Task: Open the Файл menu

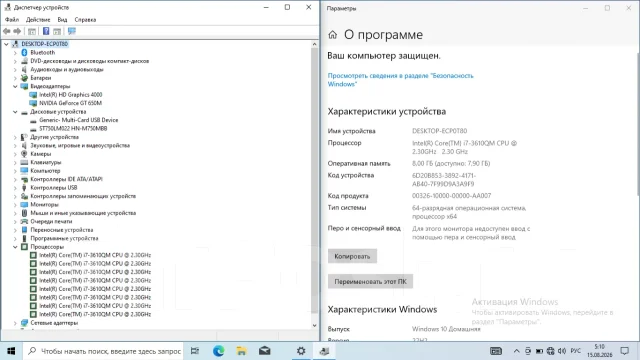Action: (12, 20)
